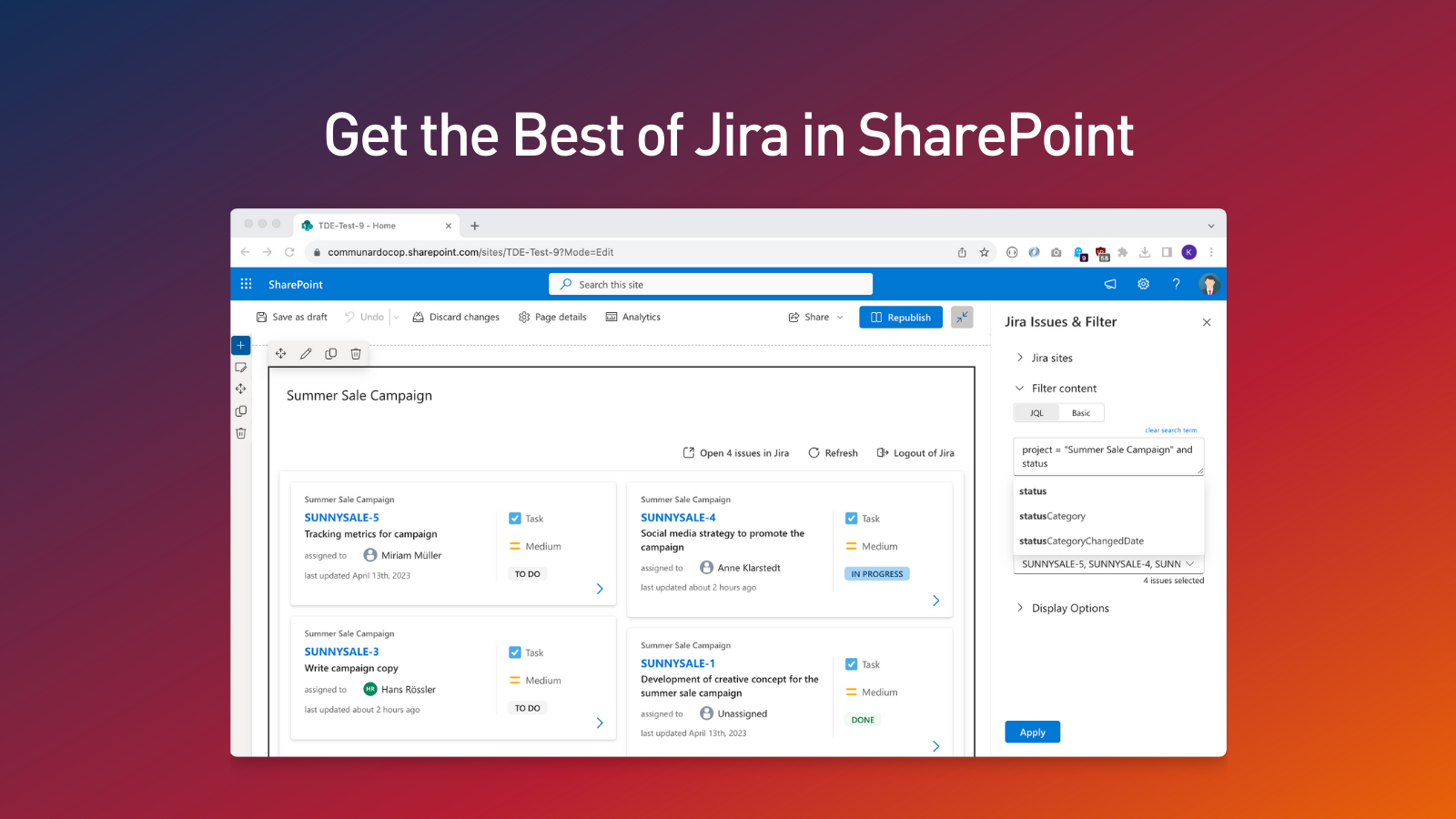Open SUNNYSALE-5 details chevron
This screenshot has width=1456, height=819.
[x=600, y=589]
